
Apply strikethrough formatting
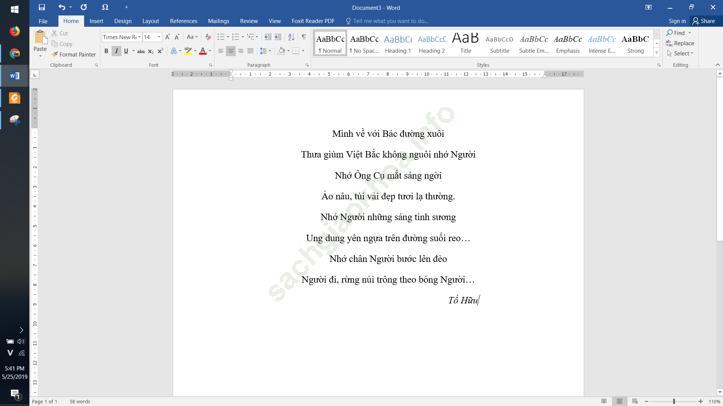click(141, 51)
